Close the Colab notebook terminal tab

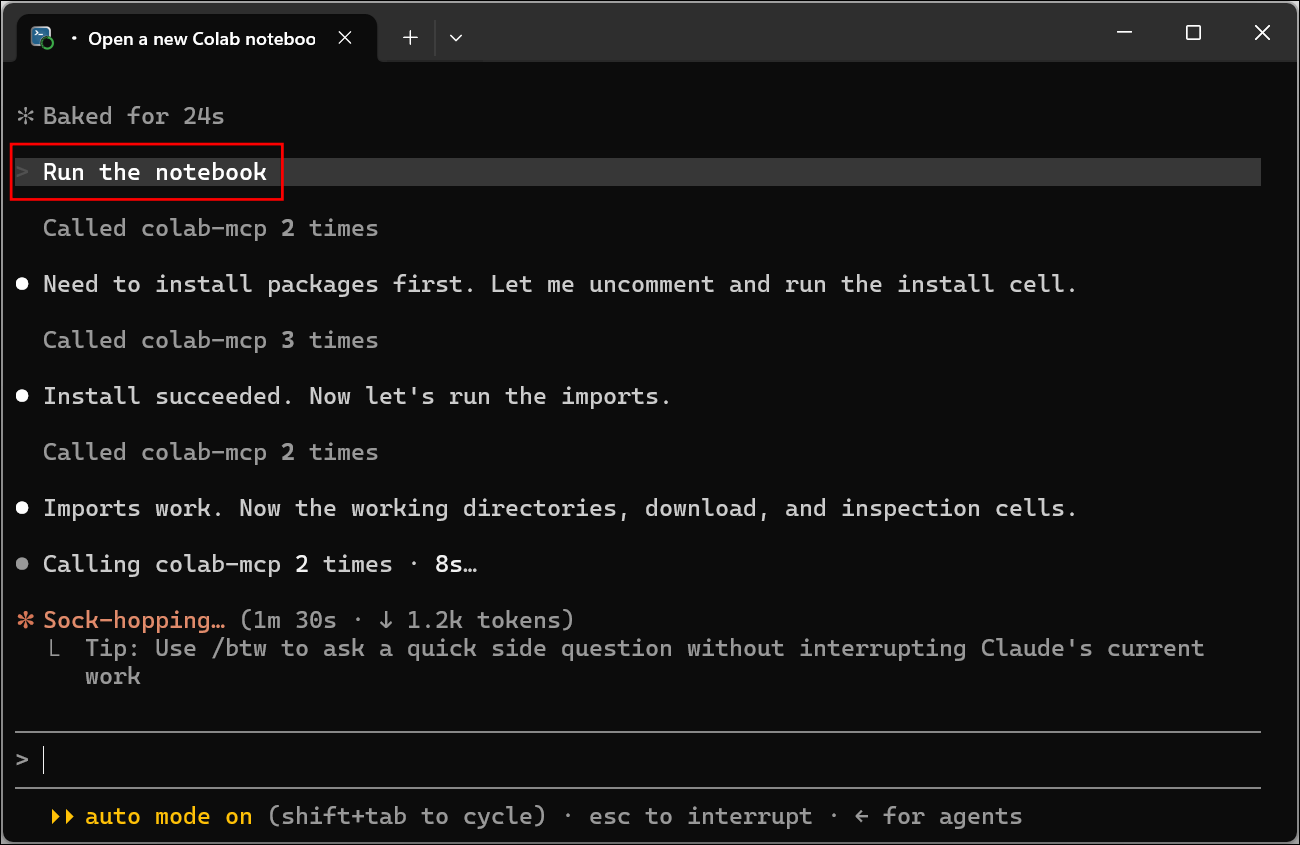345,38
